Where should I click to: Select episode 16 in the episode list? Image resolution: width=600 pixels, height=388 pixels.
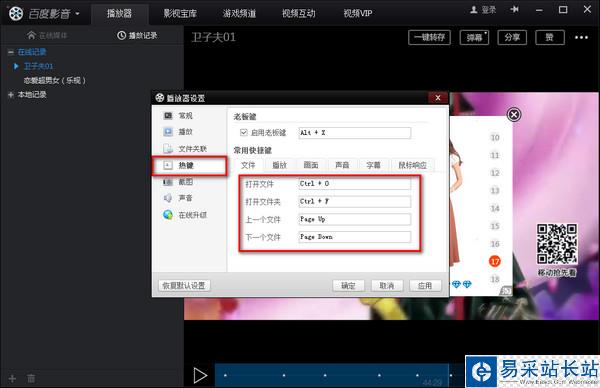coord(495,244)
